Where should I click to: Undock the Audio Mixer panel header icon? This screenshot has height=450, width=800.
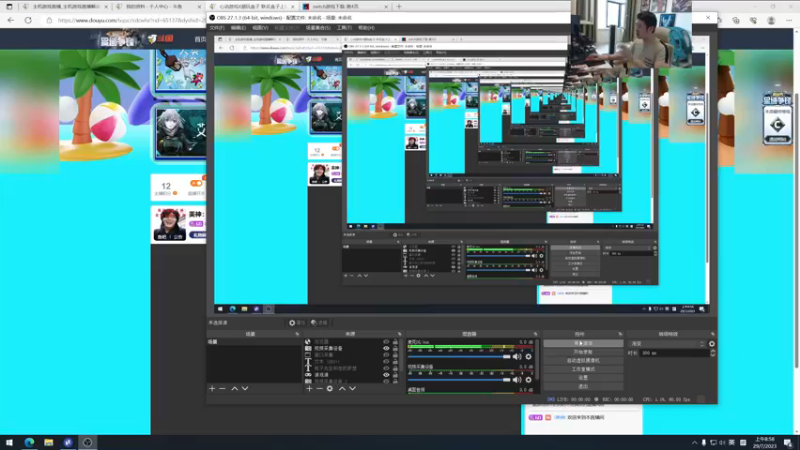(x=535, y=334)
